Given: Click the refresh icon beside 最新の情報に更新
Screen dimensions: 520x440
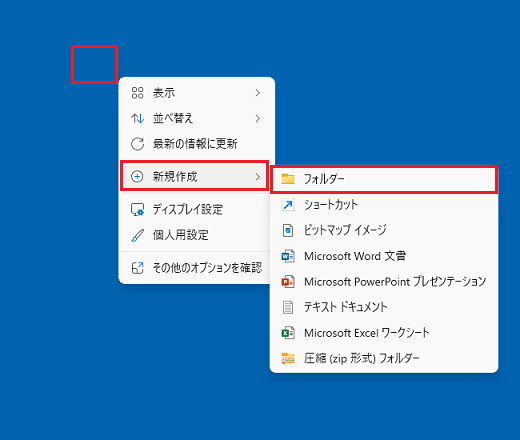Looking at the screenshot, I should pos(137,144).
